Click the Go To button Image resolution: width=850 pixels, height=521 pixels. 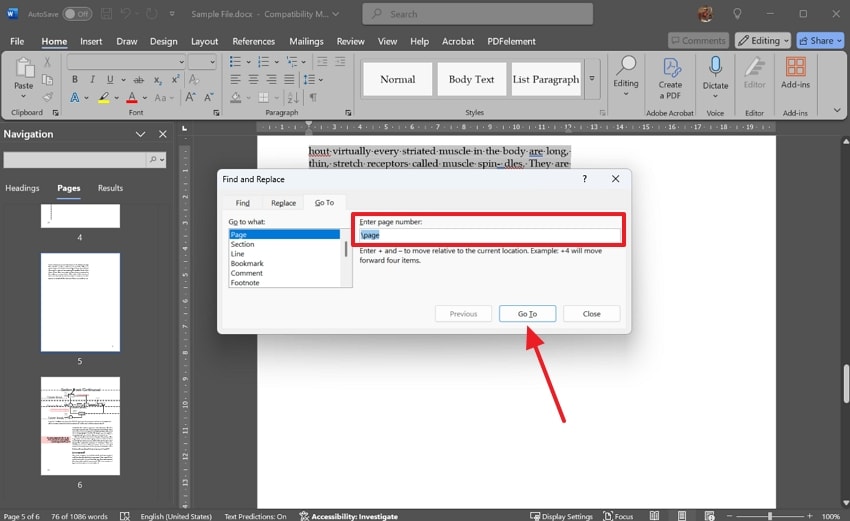[x=527, y=314]
